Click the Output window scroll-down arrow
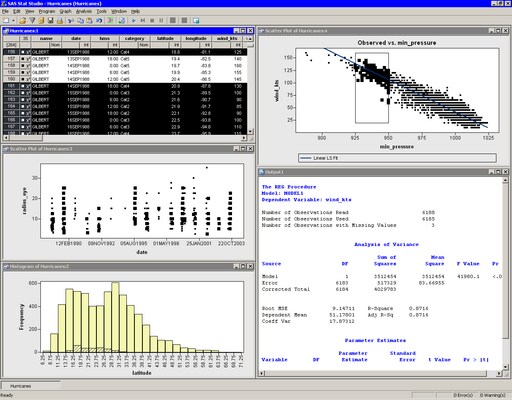The height and width of the screenshot is (400, 512). (505, 367)
